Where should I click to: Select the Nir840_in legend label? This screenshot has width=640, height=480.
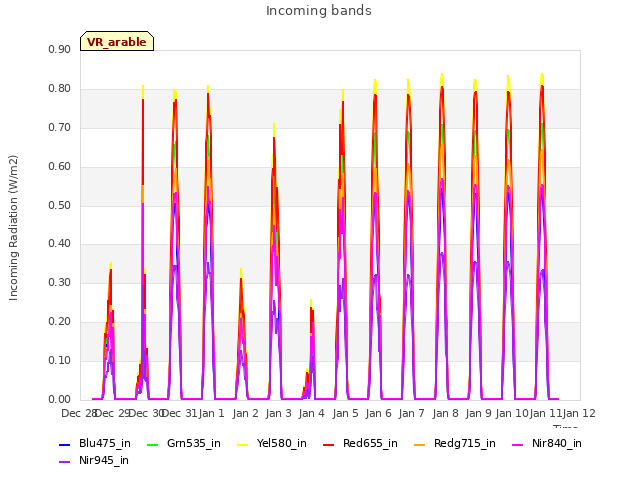click(557, 444)
